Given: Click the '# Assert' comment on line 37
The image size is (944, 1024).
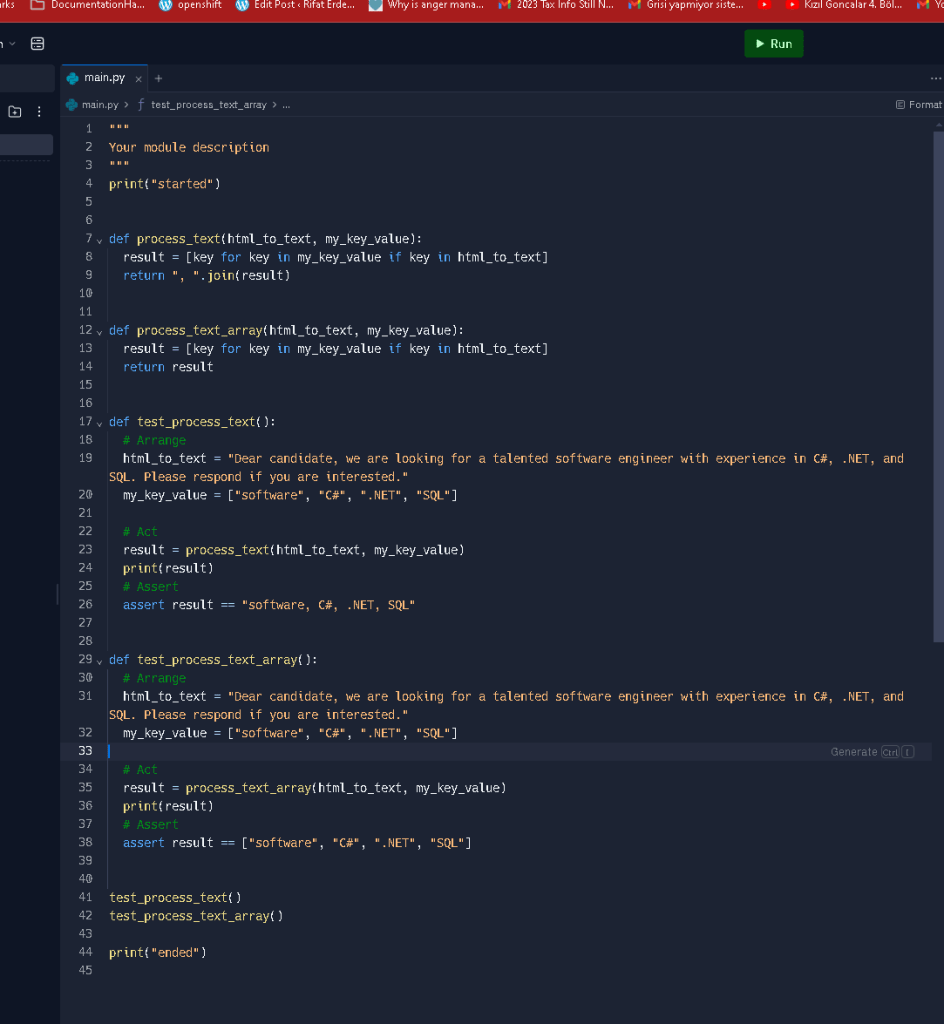Looking at the screenshot, I should (150, 825).
